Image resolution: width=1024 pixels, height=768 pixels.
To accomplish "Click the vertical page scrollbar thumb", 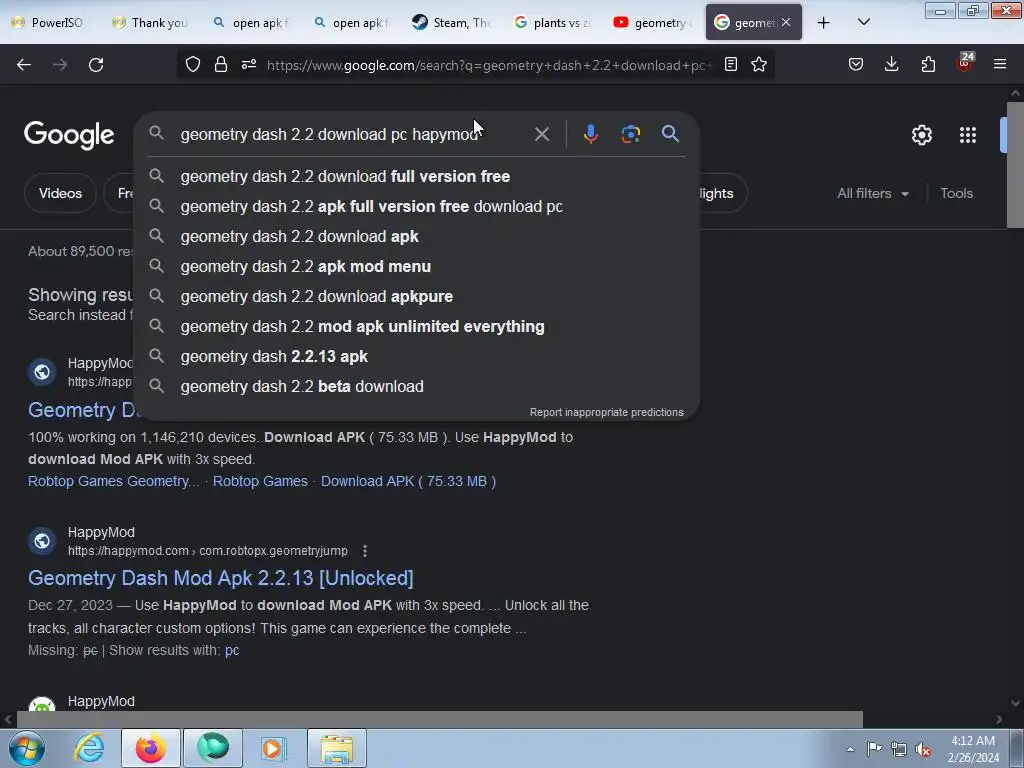I will (1016, 165).
